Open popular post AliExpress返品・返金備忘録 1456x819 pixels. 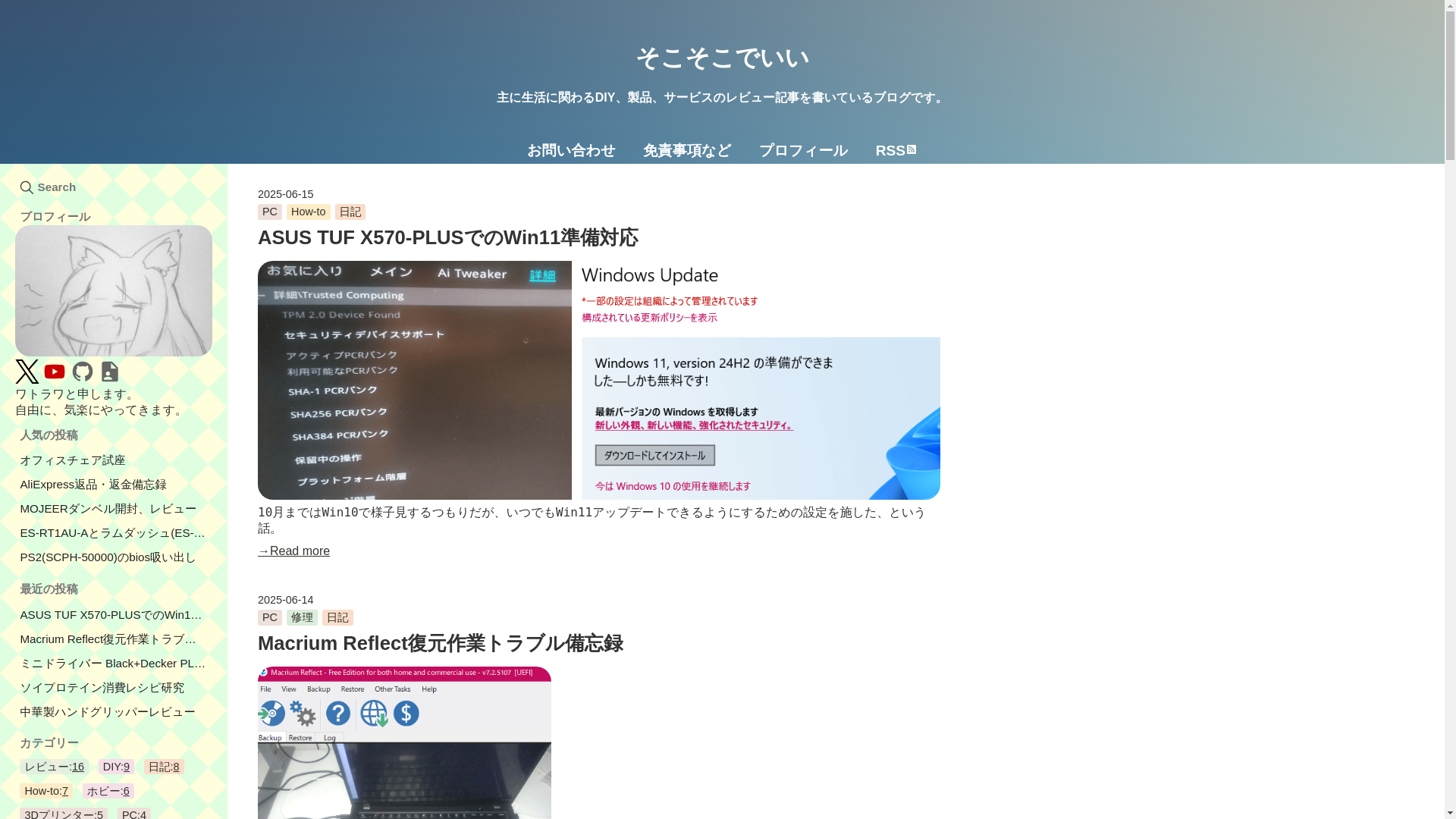[x=93, y=485]
